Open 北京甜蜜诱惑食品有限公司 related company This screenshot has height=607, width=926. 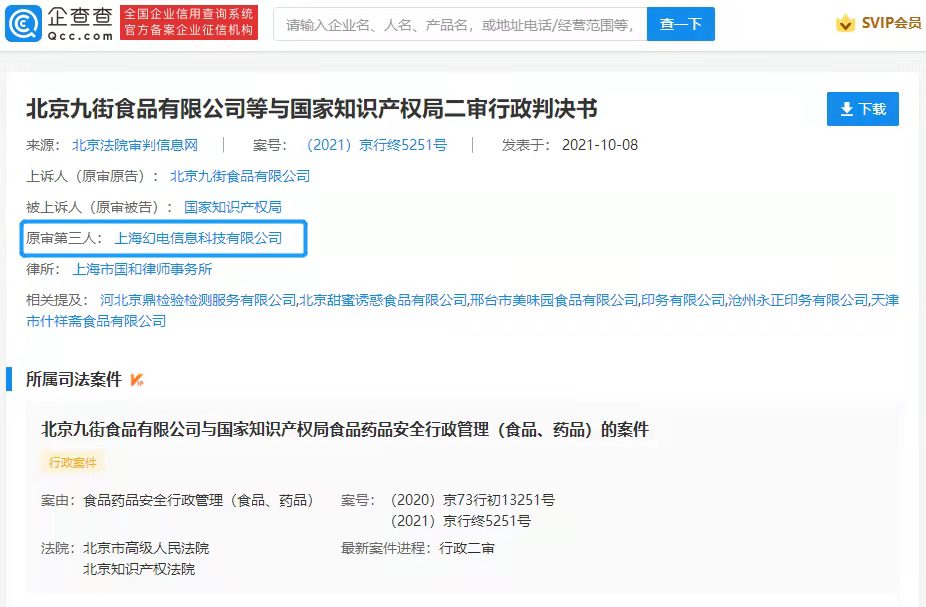[x=383, y=300]
